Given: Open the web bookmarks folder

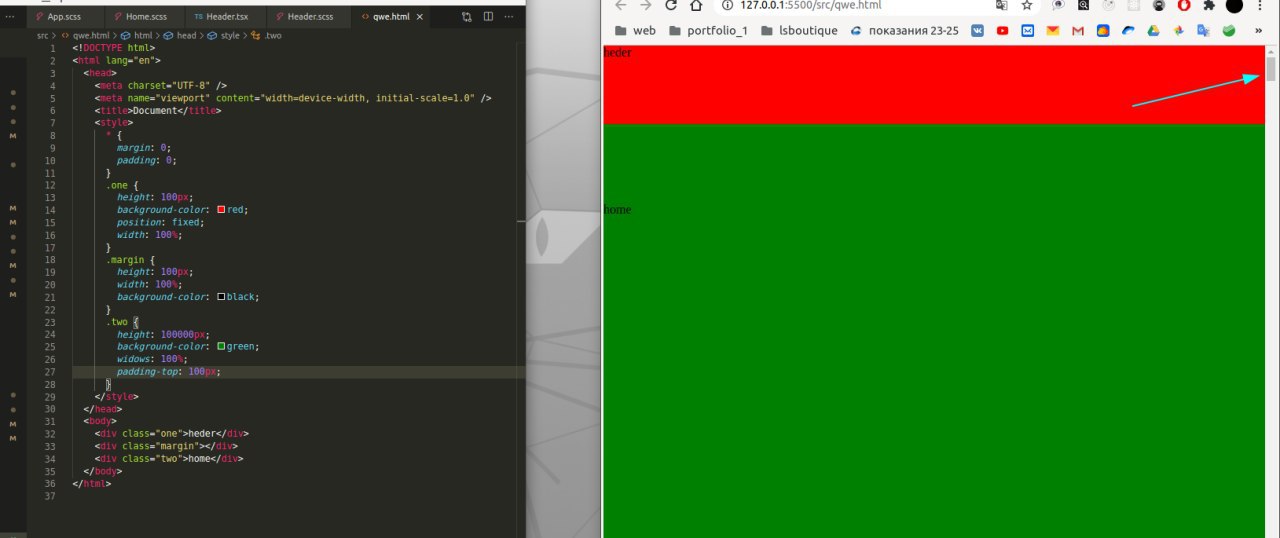Looking at the screenshot, I should click(635, 30).
